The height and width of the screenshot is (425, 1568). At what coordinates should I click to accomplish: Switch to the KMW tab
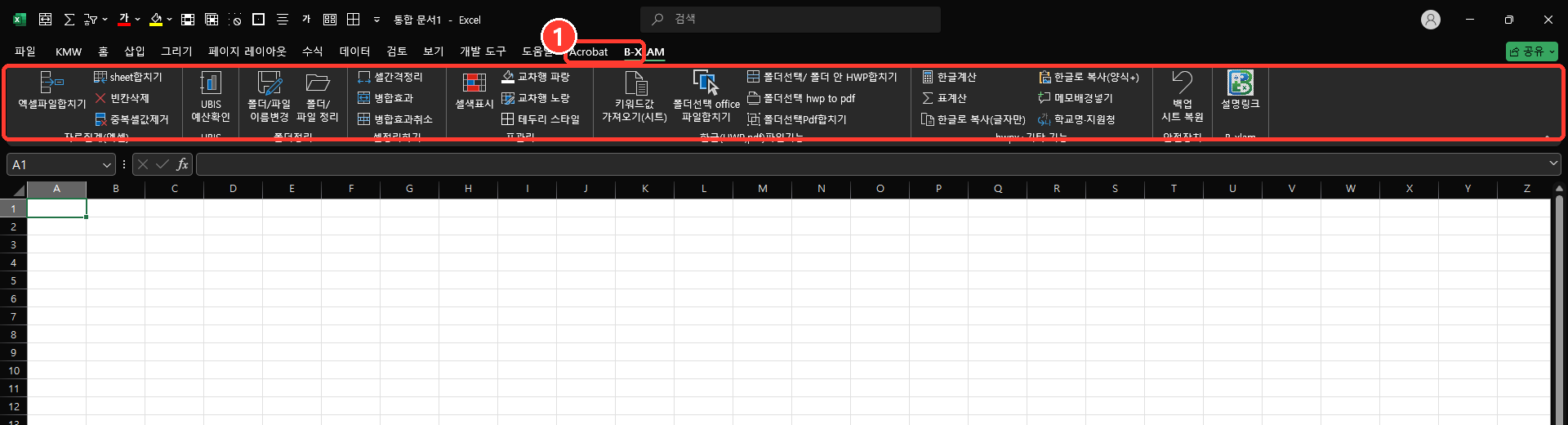(x=69, y=51)
